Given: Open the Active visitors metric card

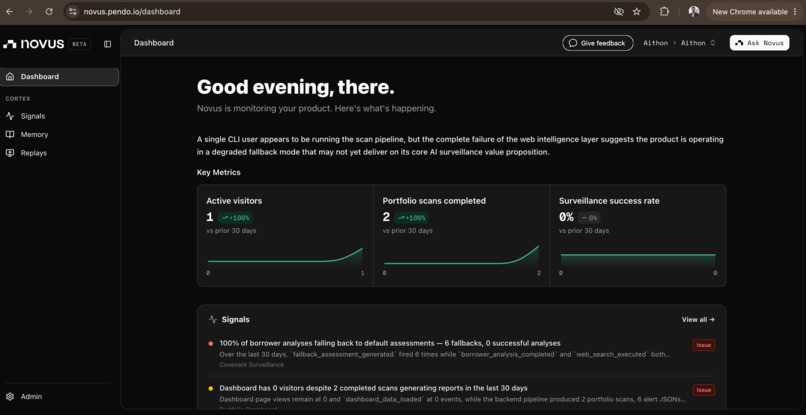Looking at the screenshot, I should tap(285, 236).
